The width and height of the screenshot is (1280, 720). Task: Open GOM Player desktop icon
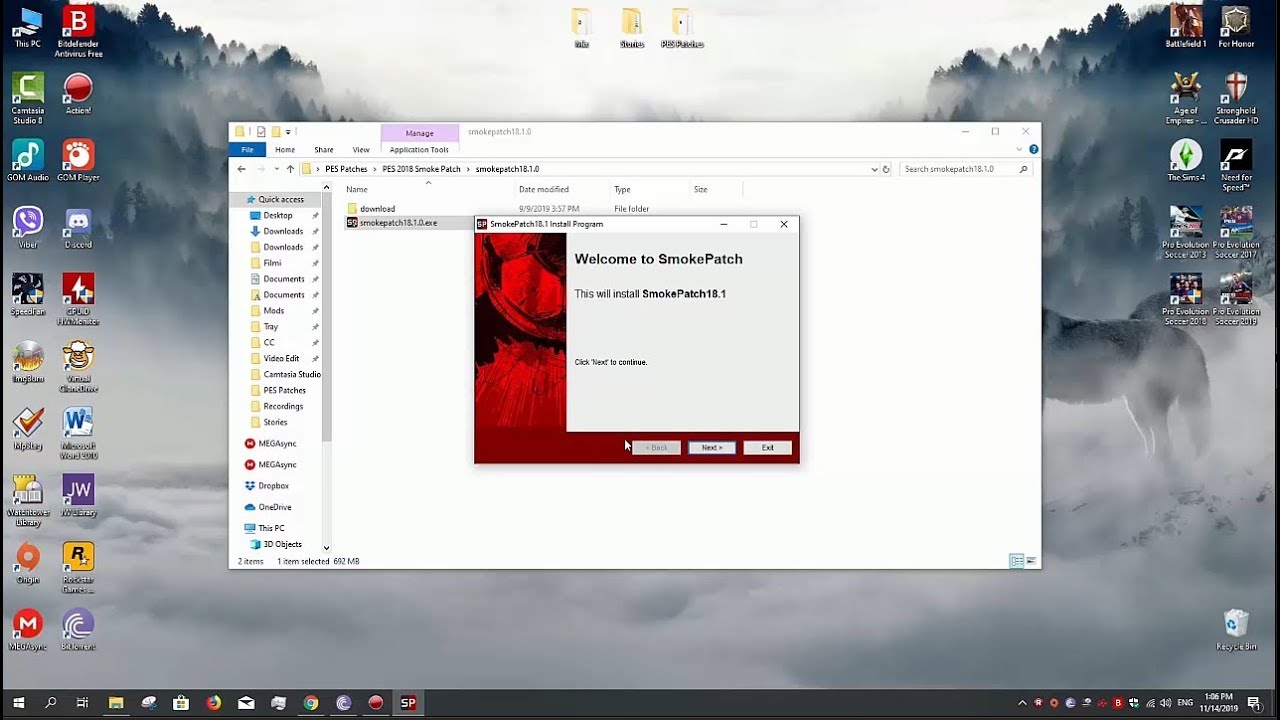point(78,162)
